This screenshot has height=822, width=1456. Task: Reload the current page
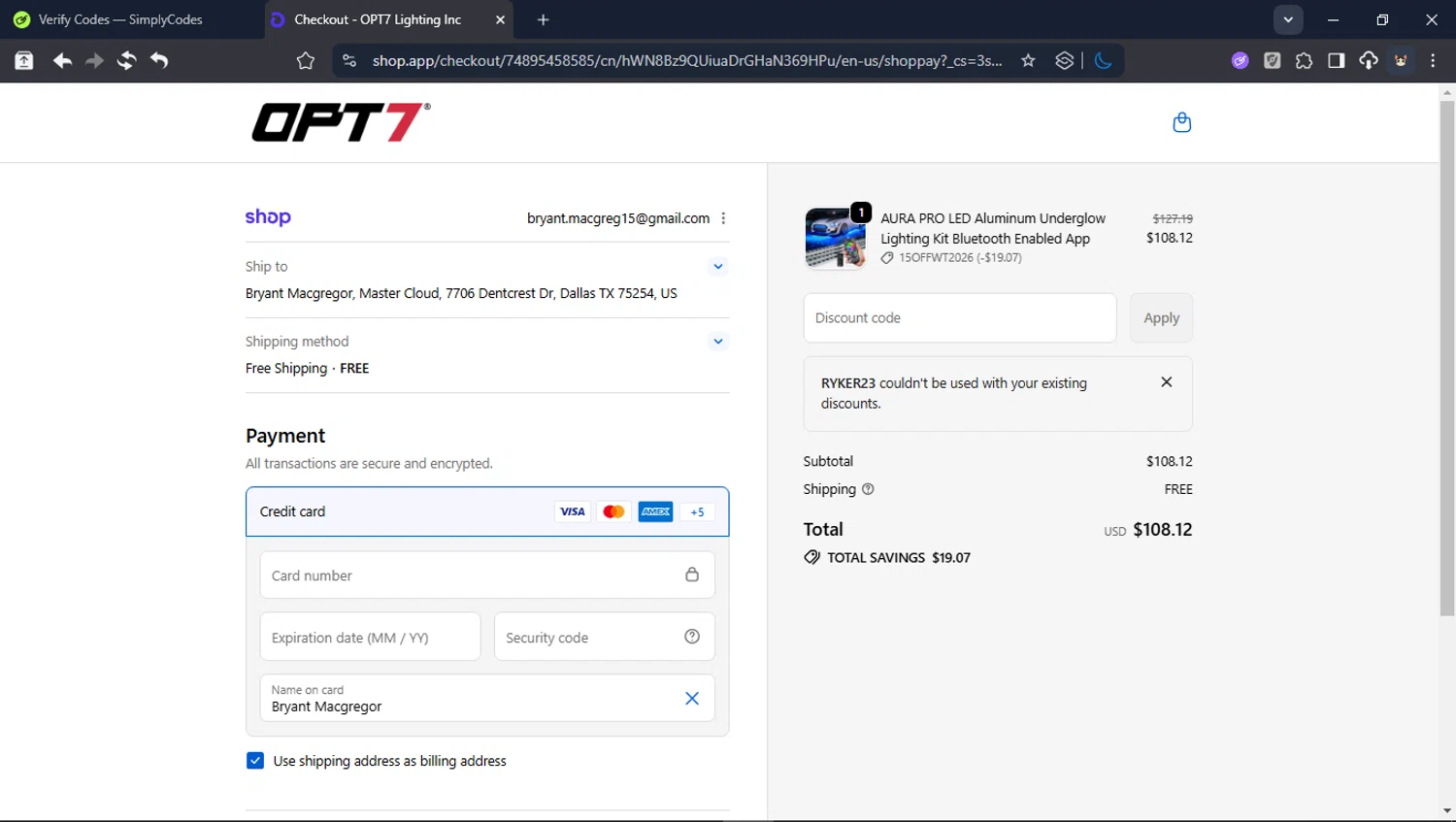pos(126,61)
